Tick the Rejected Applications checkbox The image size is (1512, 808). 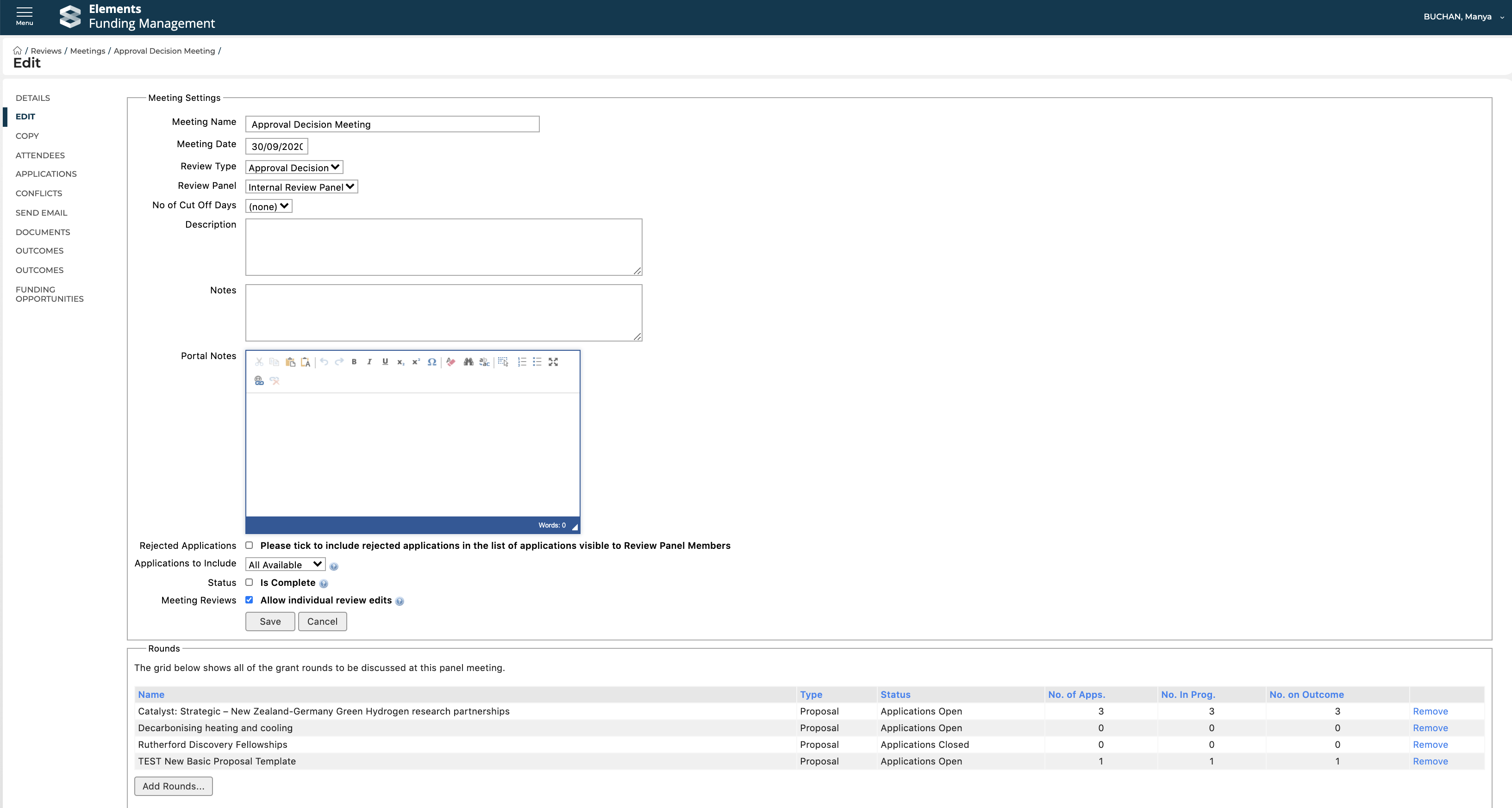point(250,545)
